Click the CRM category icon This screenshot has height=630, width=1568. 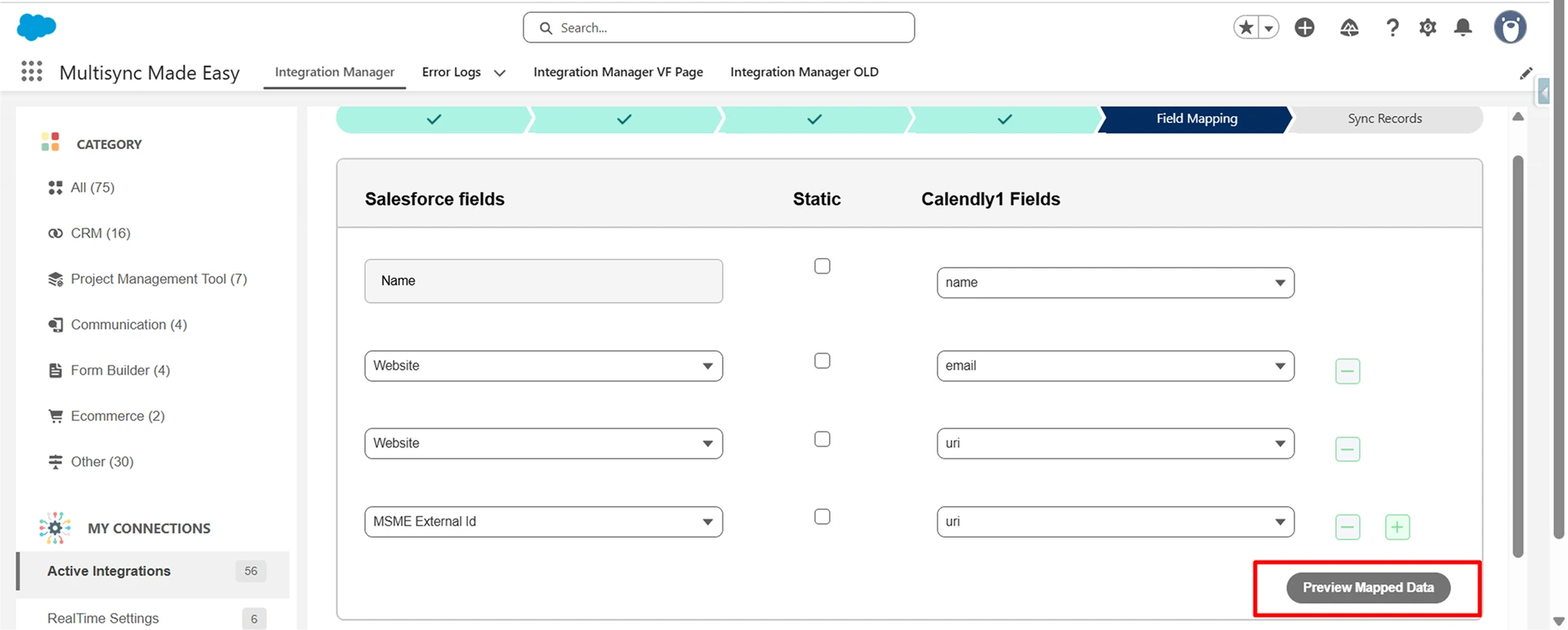56,233
